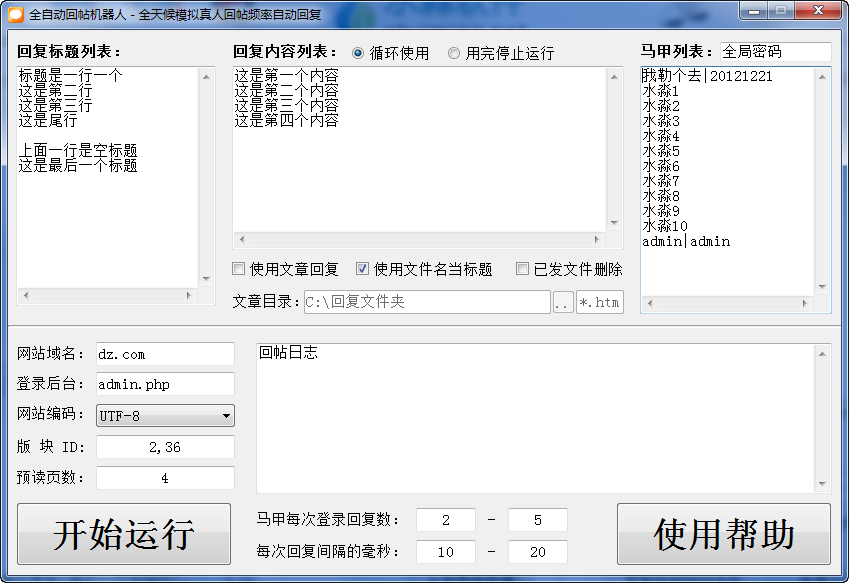Click right arrow of 马甲列表 horizontal scrollbar
This screenshot has height=583, width=849.
pyautogui.click(x=805, y=304)
